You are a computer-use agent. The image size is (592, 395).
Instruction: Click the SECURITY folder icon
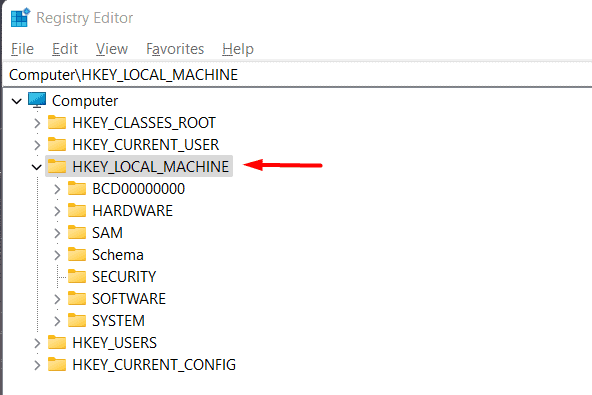pyautogui.click(x=77, y=276)
